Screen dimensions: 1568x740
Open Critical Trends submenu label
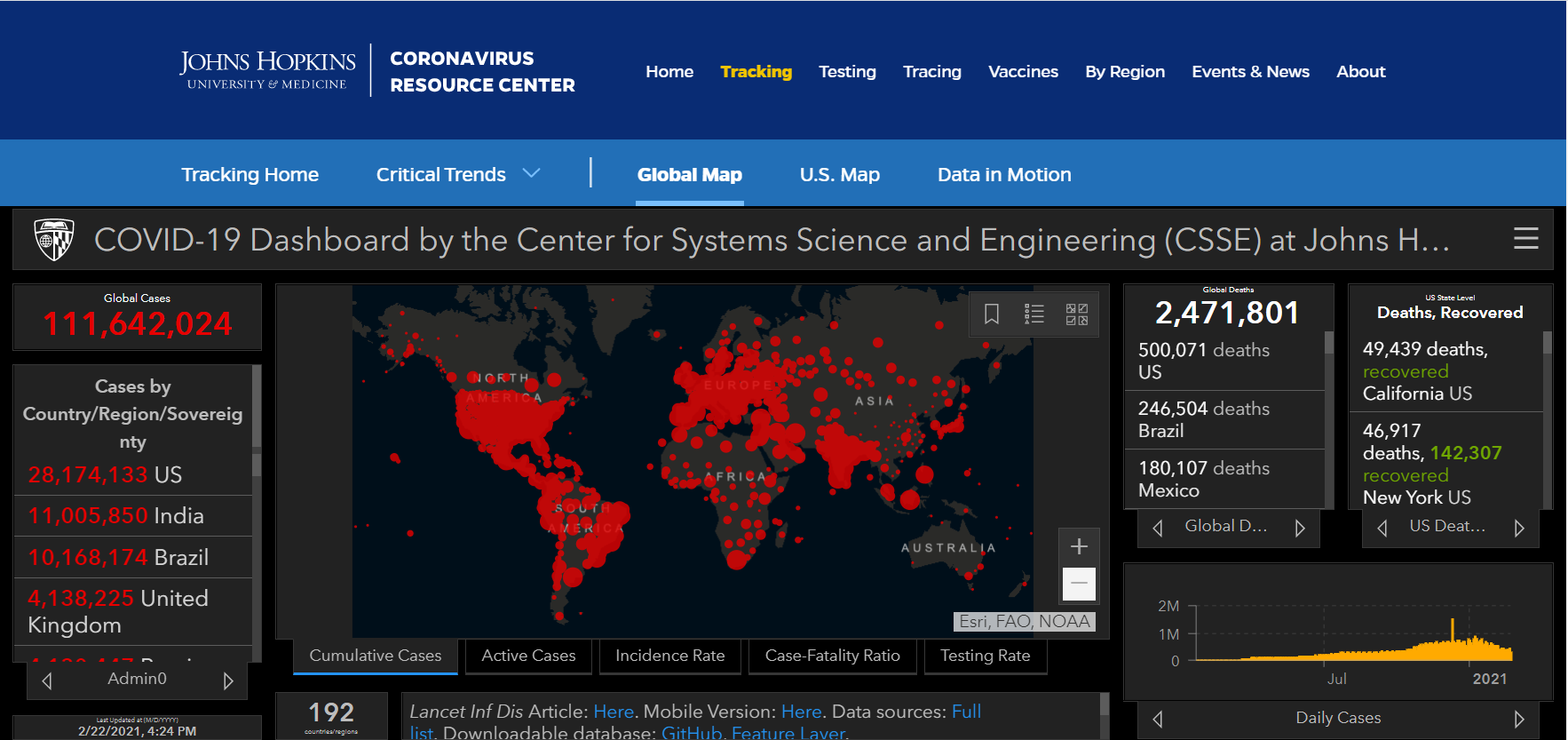[x=441, y=175]
